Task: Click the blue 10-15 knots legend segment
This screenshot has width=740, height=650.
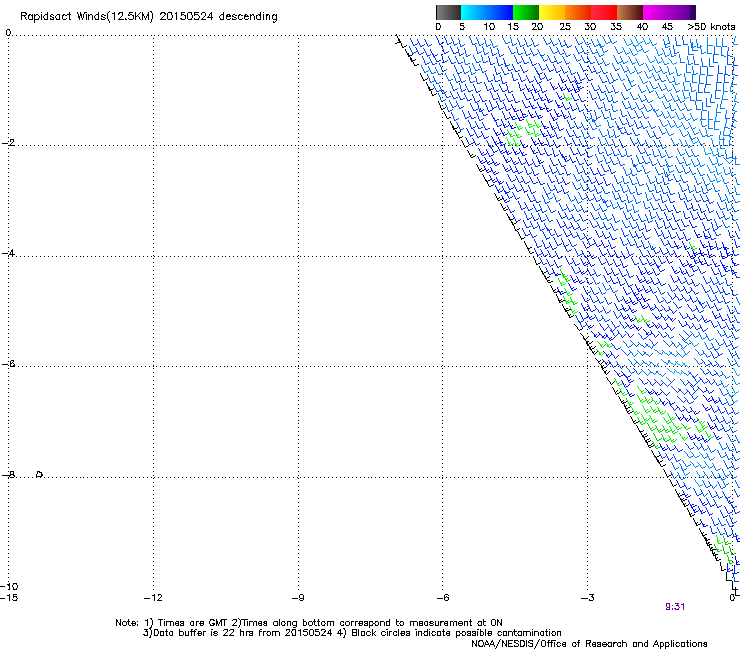Action: click(x=500, y=12)
